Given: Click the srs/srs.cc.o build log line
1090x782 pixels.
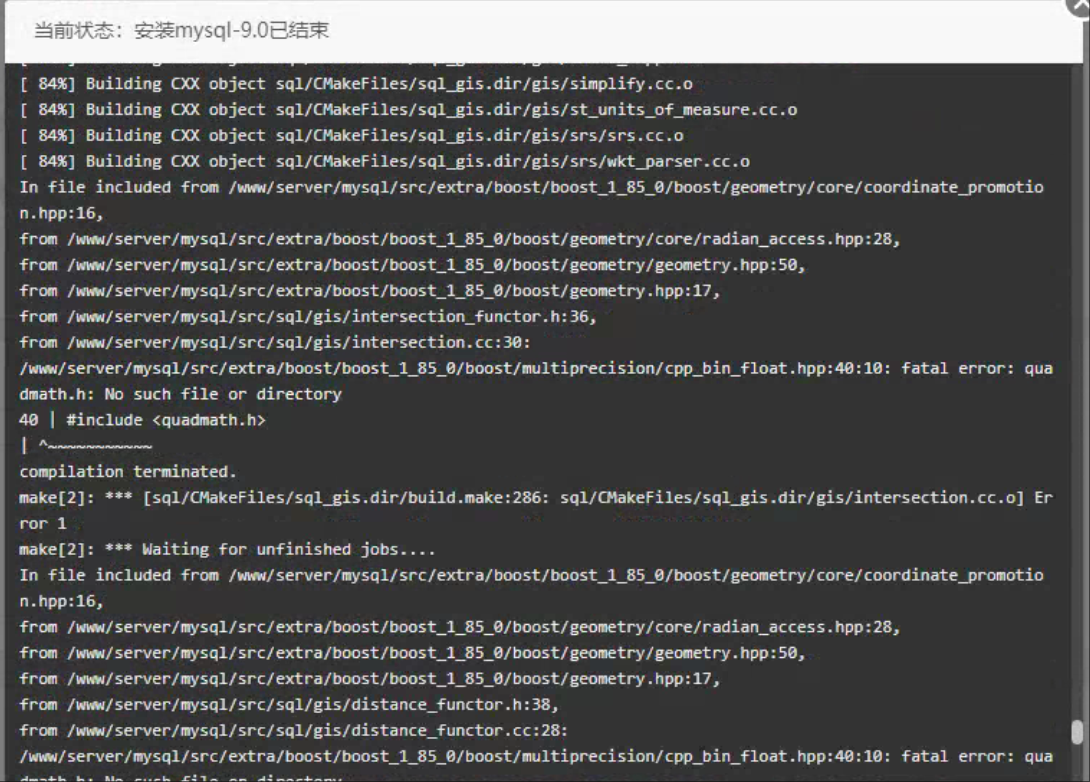Looking at the screenshot, I should tap(352, 136).
